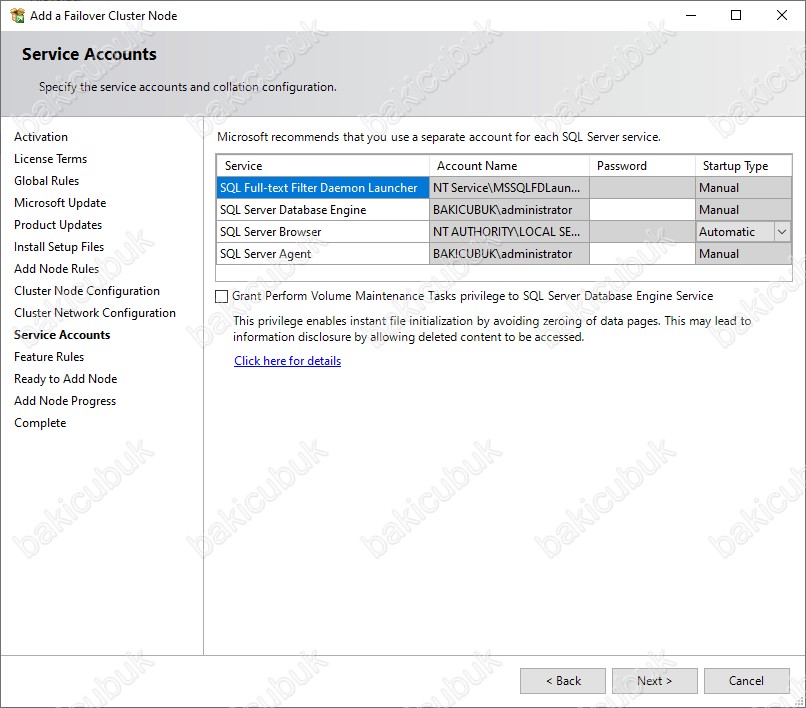Click the SQL Server Database Engine password field
Screen dimensions: 806x708
pos(642,210)
